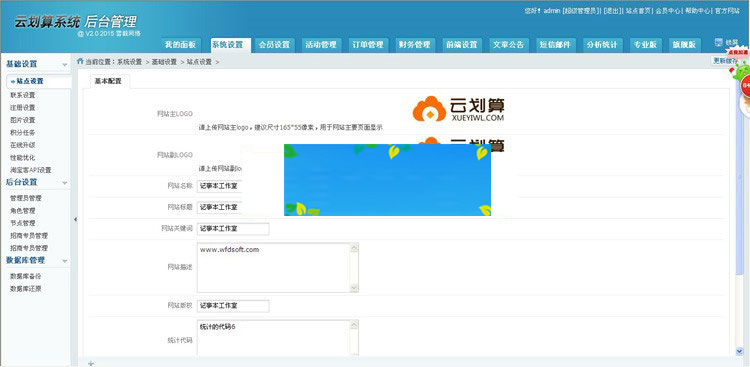Switch to the 文章公告 tab
This screenshot has height=367, width=750.
pyautogui.click(x=509, y=45)
